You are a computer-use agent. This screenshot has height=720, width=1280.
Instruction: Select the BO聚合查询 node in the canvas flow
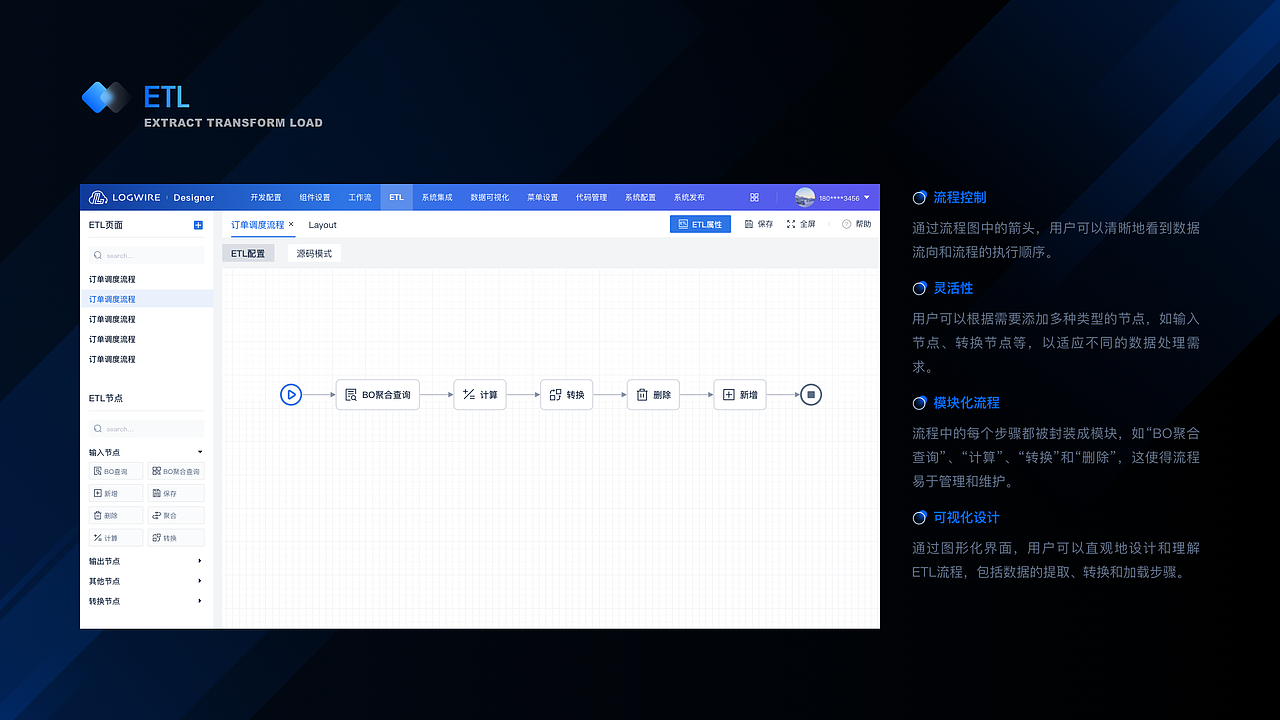[377, 395]
